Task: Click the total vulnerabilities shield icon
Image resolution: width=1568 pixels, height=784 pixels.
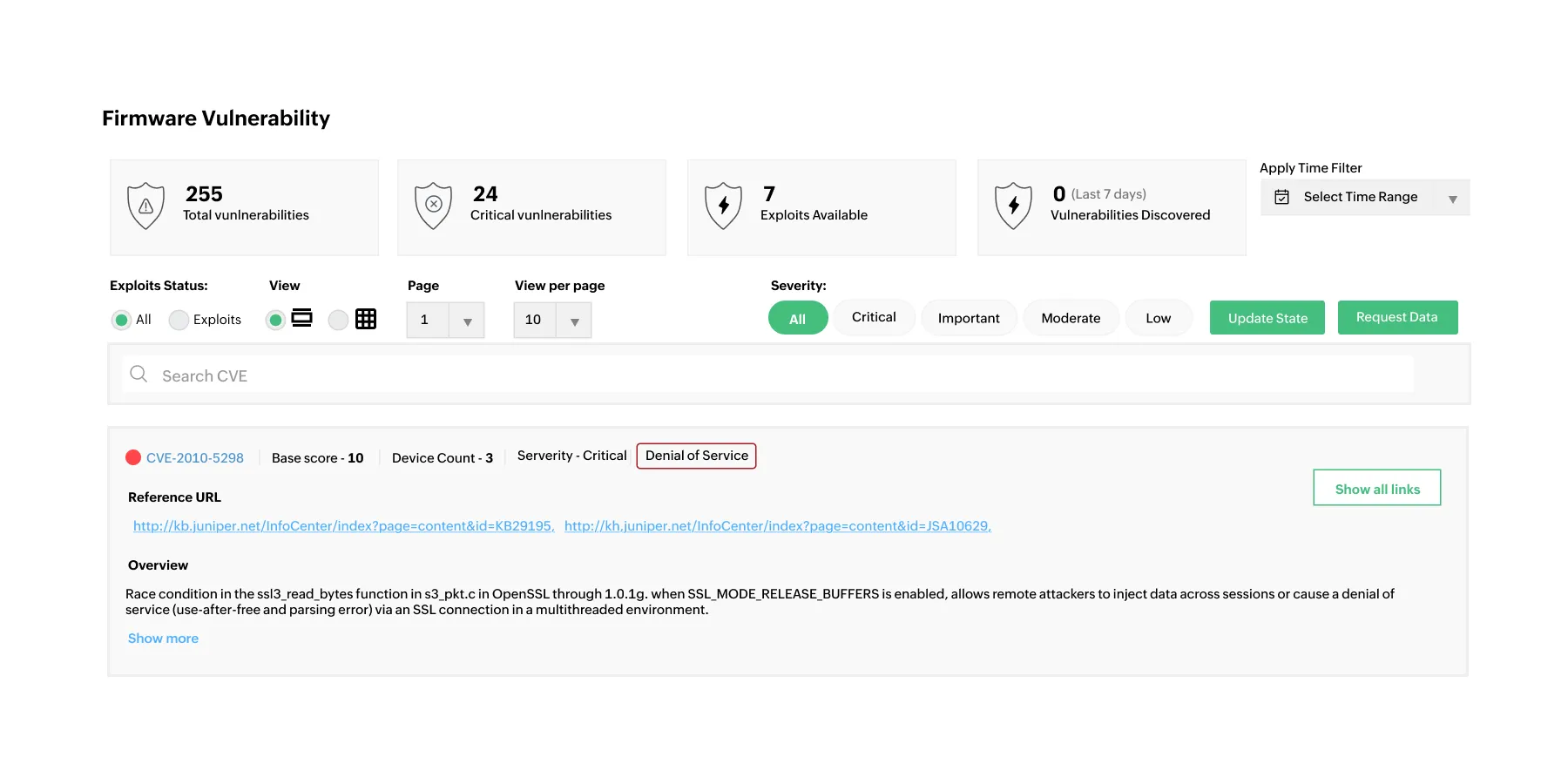Action: click(145, 206)
